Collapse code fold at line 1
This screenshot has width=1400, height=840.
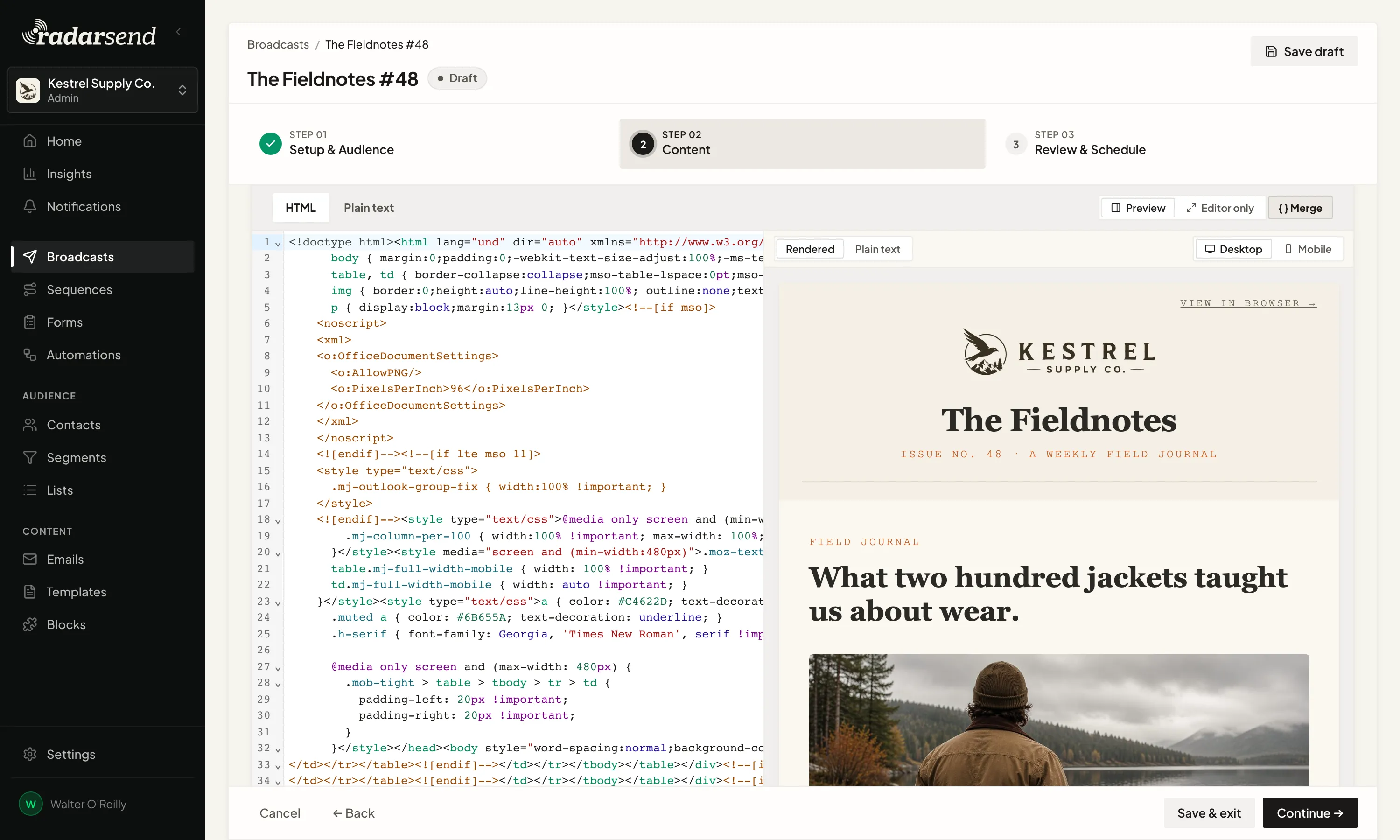click(x=278, y=244)
